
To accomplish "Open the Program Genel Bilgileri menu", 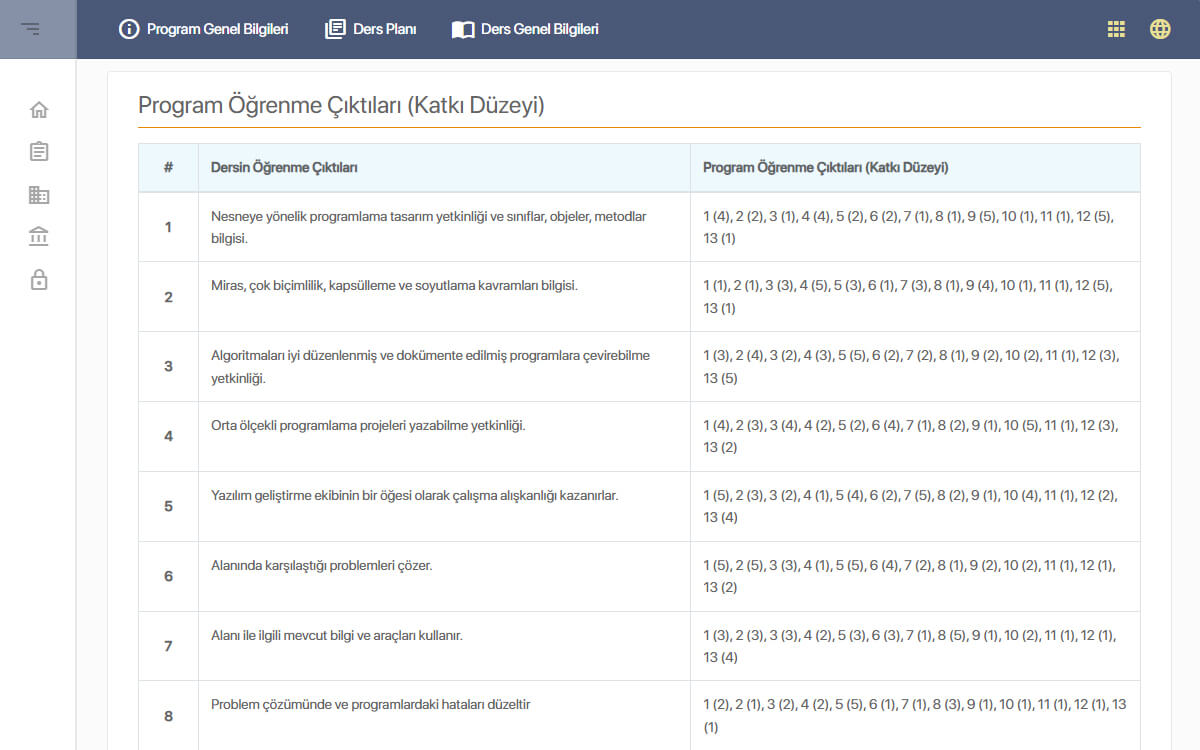I will pos(203,29).
